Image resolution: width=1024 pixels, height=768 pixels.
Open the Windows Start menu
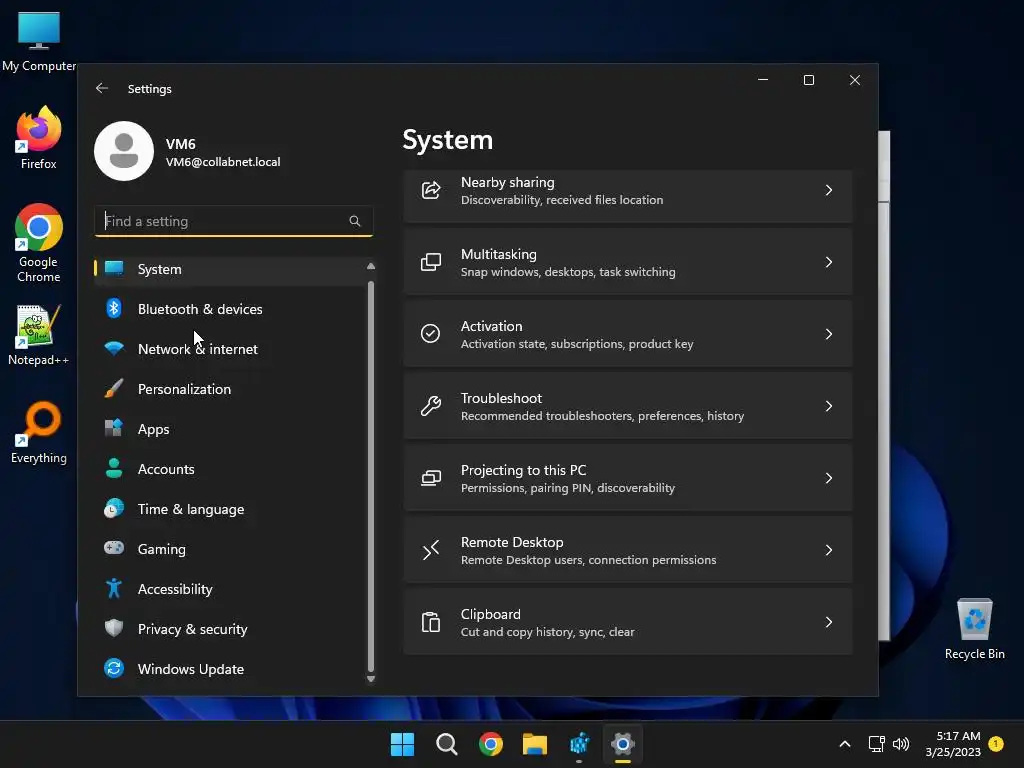pos(402,744)
